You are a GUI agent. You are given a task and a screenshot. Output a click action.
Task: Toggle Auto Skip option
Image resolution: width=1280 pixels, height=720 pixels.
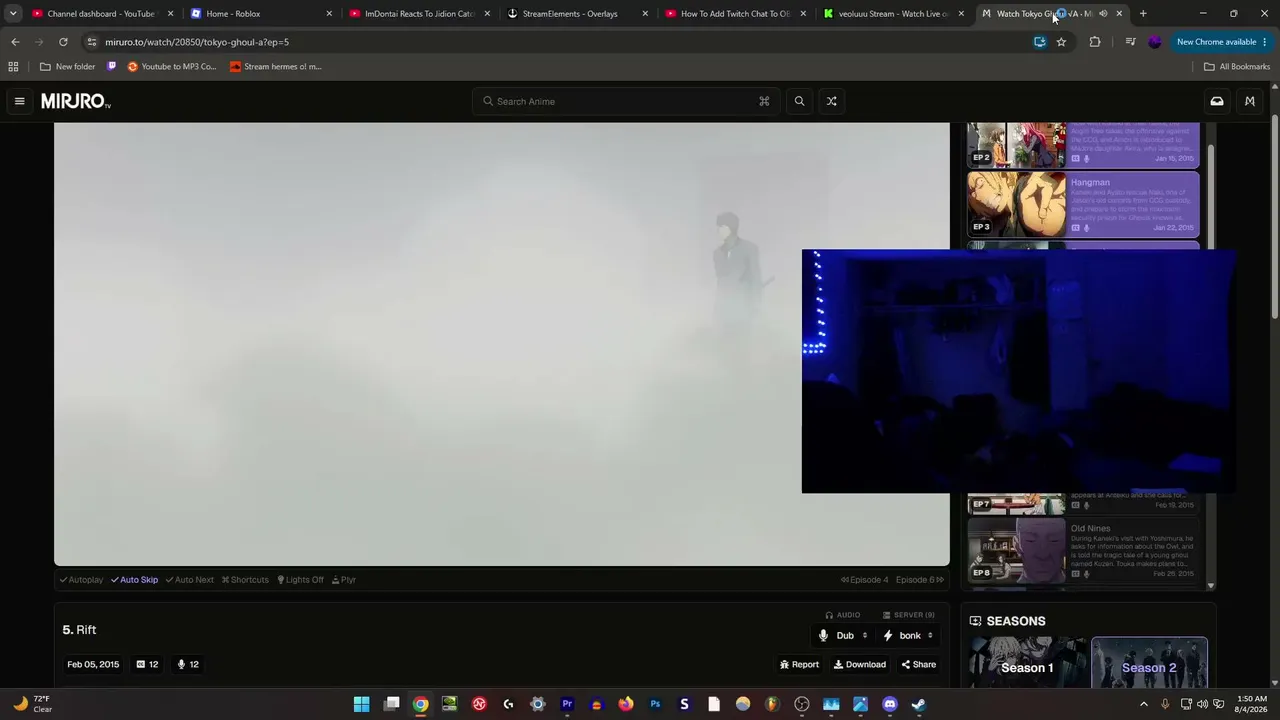pos(134,580)
